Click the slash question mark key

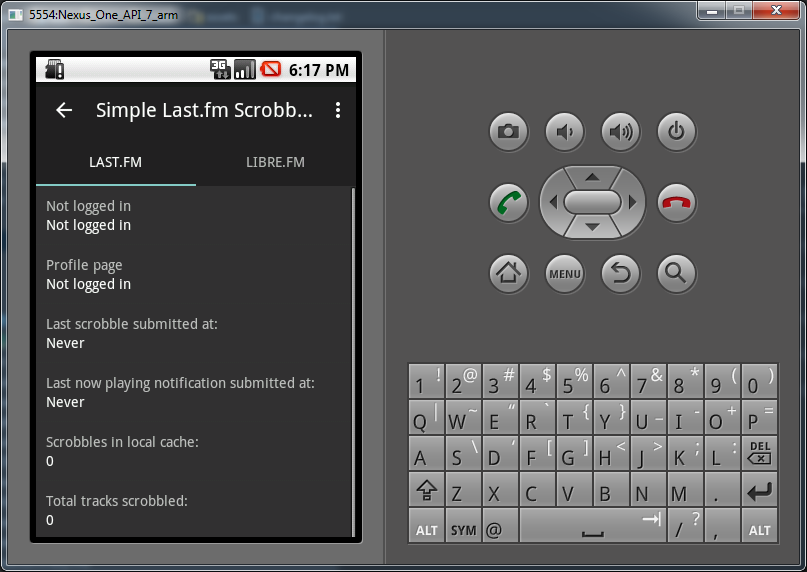pos(686,526)
